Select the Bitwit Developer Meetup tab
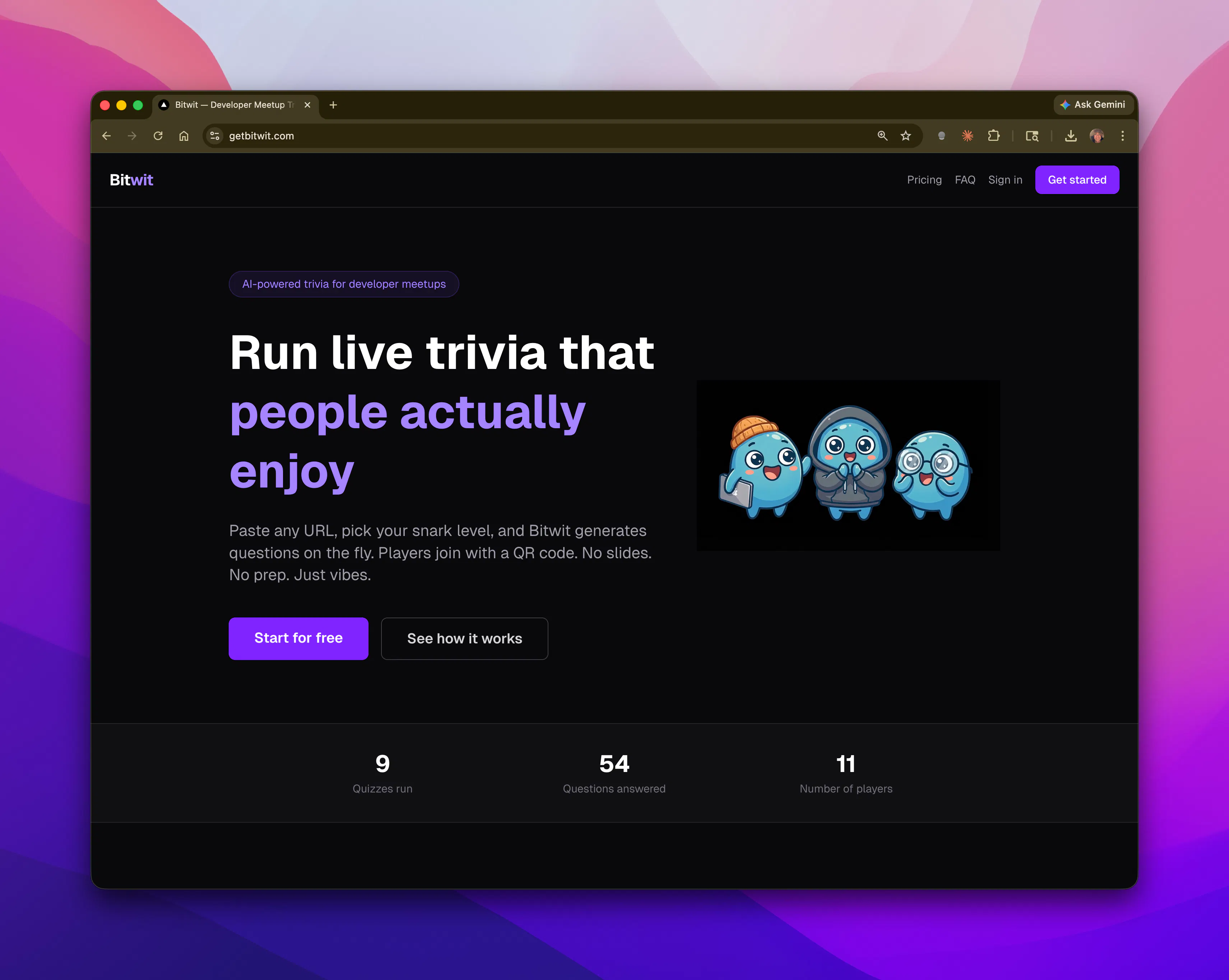The height and width of the screenshot is (980, 1229). [x=235, y=105]
